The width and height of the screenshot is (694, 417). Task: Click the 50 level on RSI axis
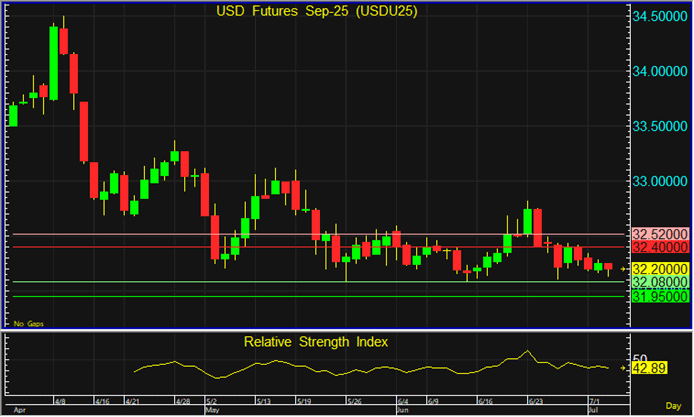pos(641,358)
